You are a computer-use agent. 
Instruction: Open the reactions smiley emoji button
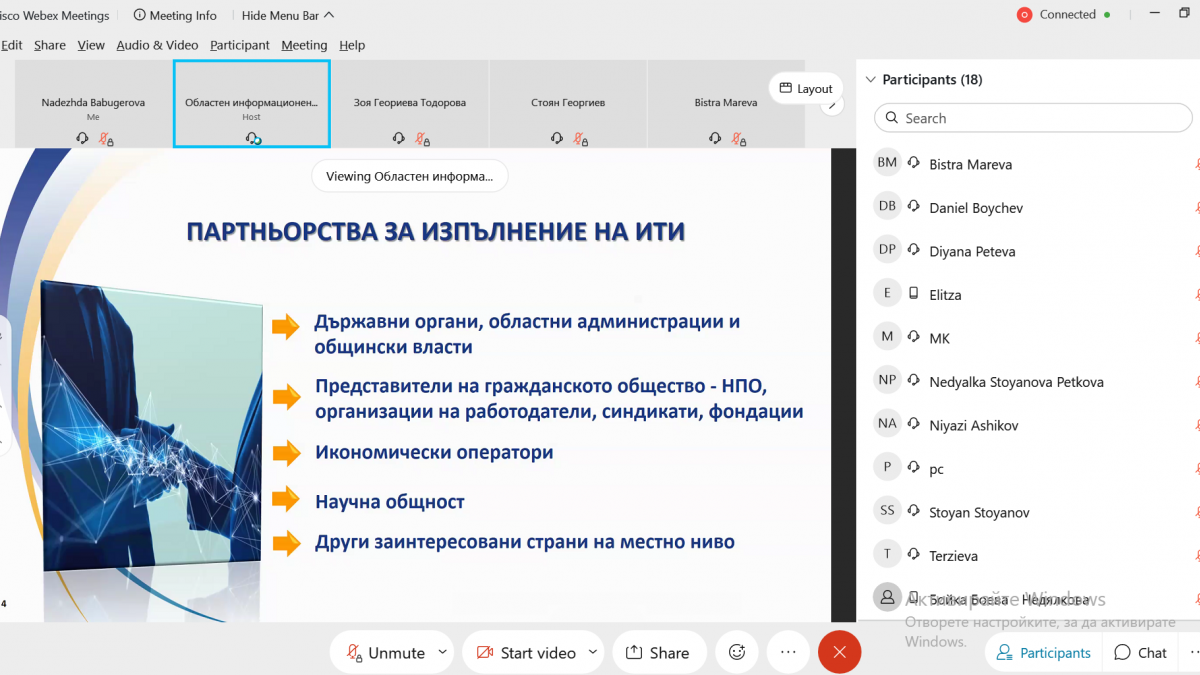point(737,652)
